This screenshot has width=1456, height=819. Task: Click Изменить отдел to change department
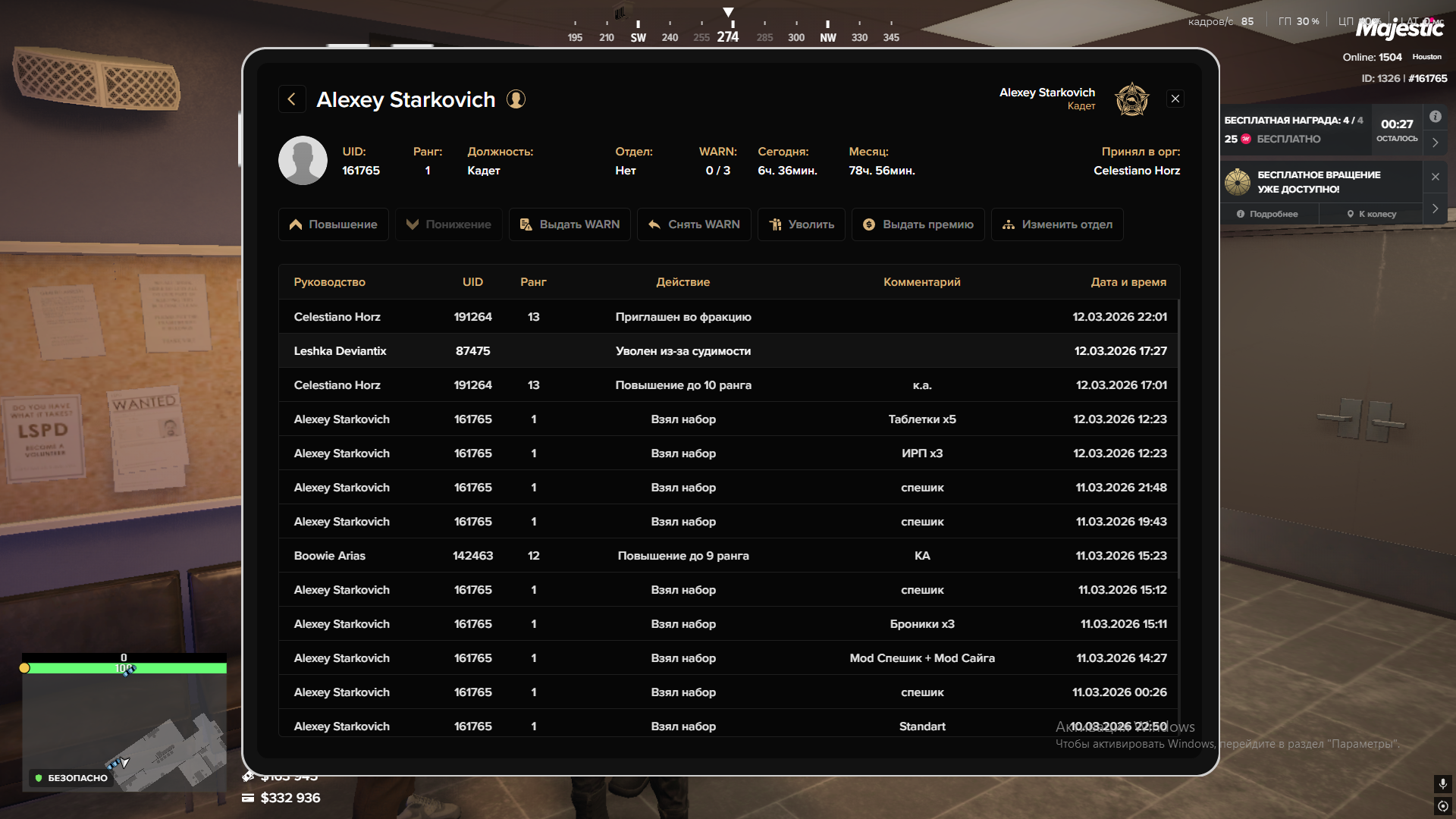coord(1056,224)
